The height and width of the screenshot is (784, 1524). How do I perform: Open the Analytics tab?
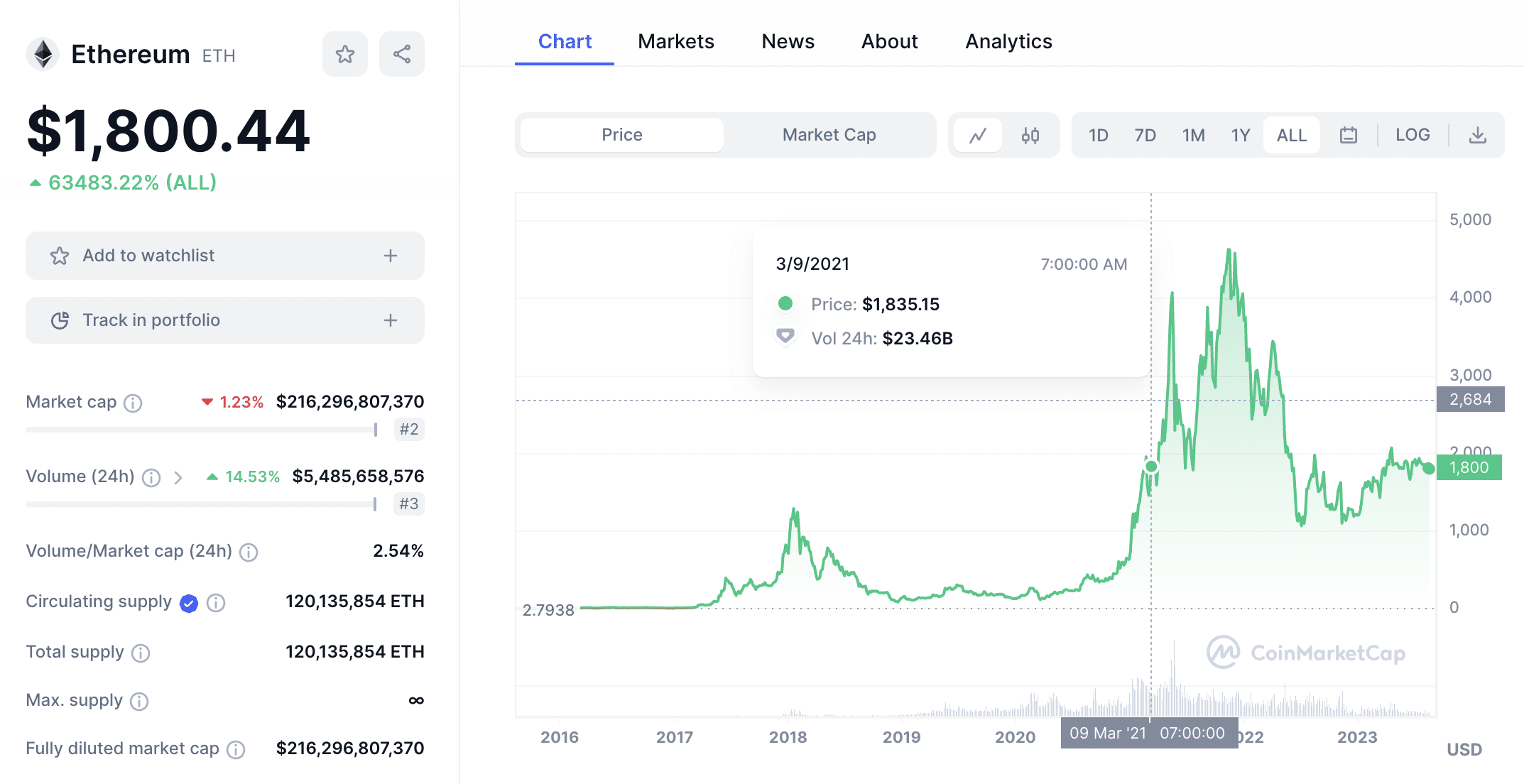[x=1008, y=41]
